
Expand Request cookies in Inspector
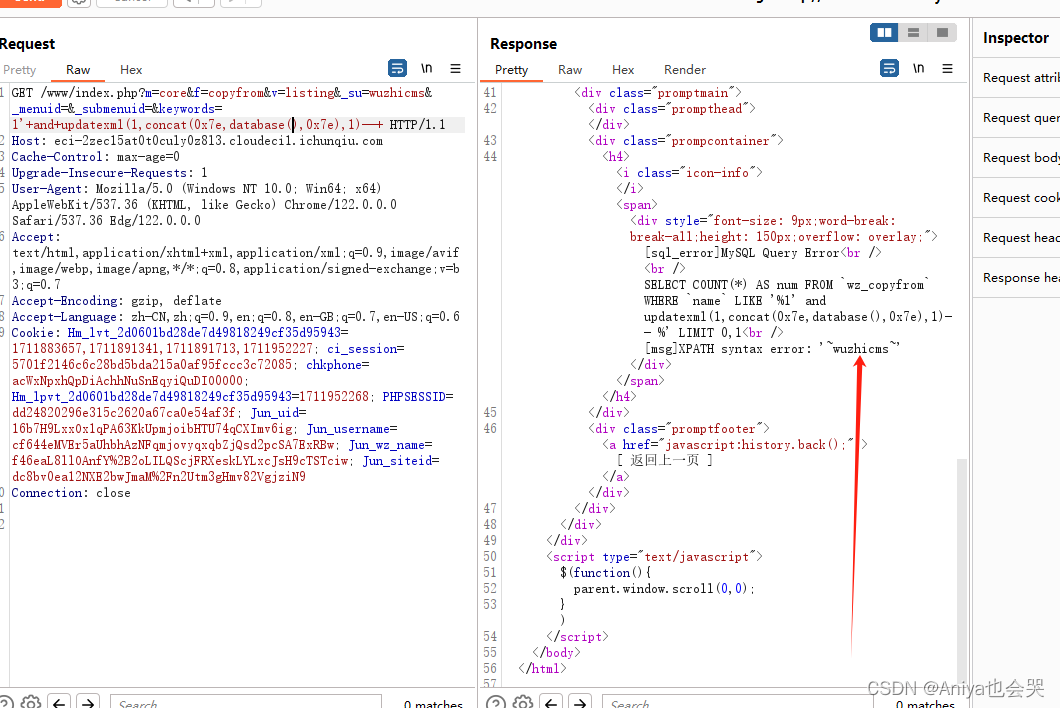(x=1017, y=197)
